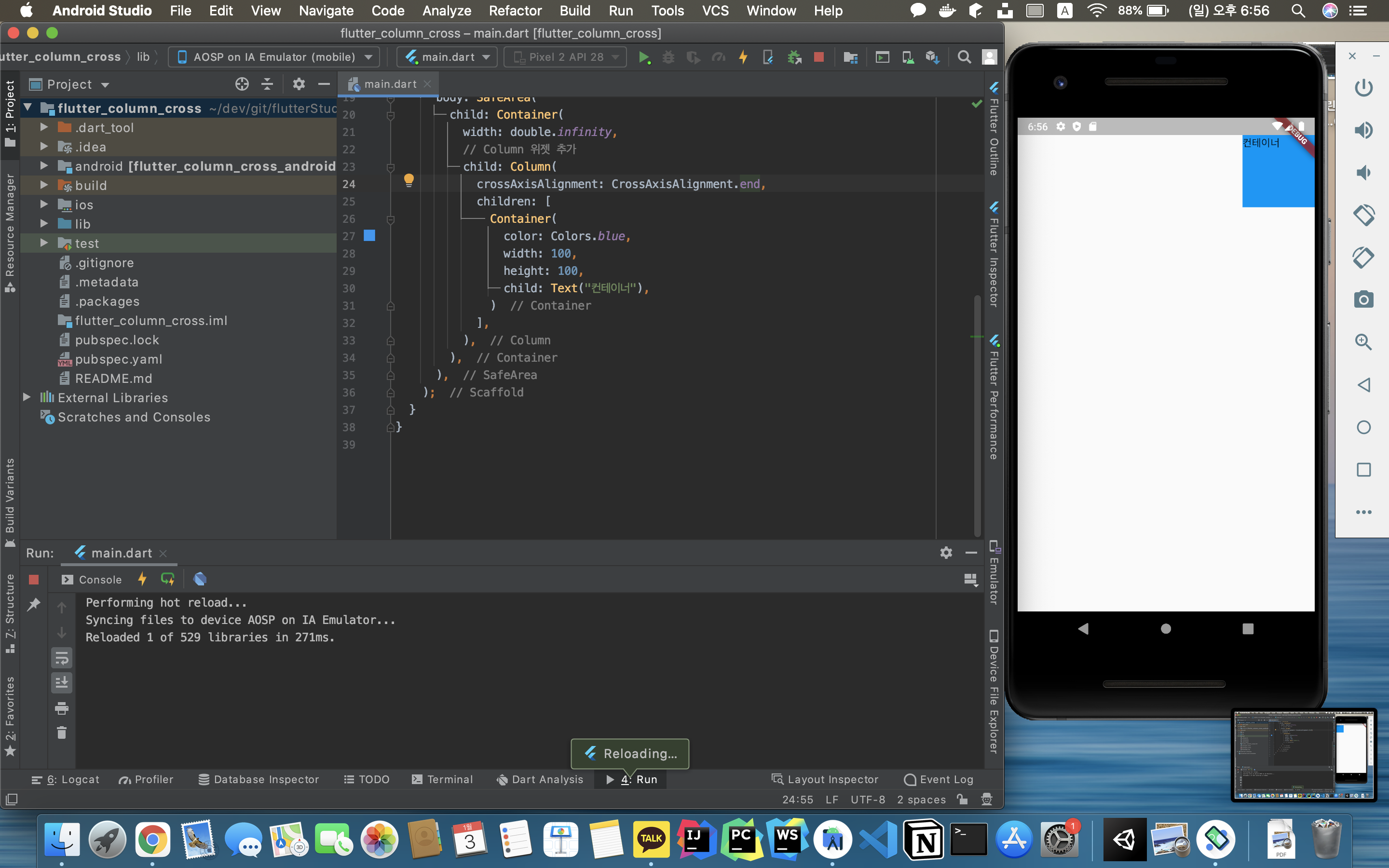This screenshot has width=1389, height=868.
Task: Open the Event Log button
Action: 939,779
